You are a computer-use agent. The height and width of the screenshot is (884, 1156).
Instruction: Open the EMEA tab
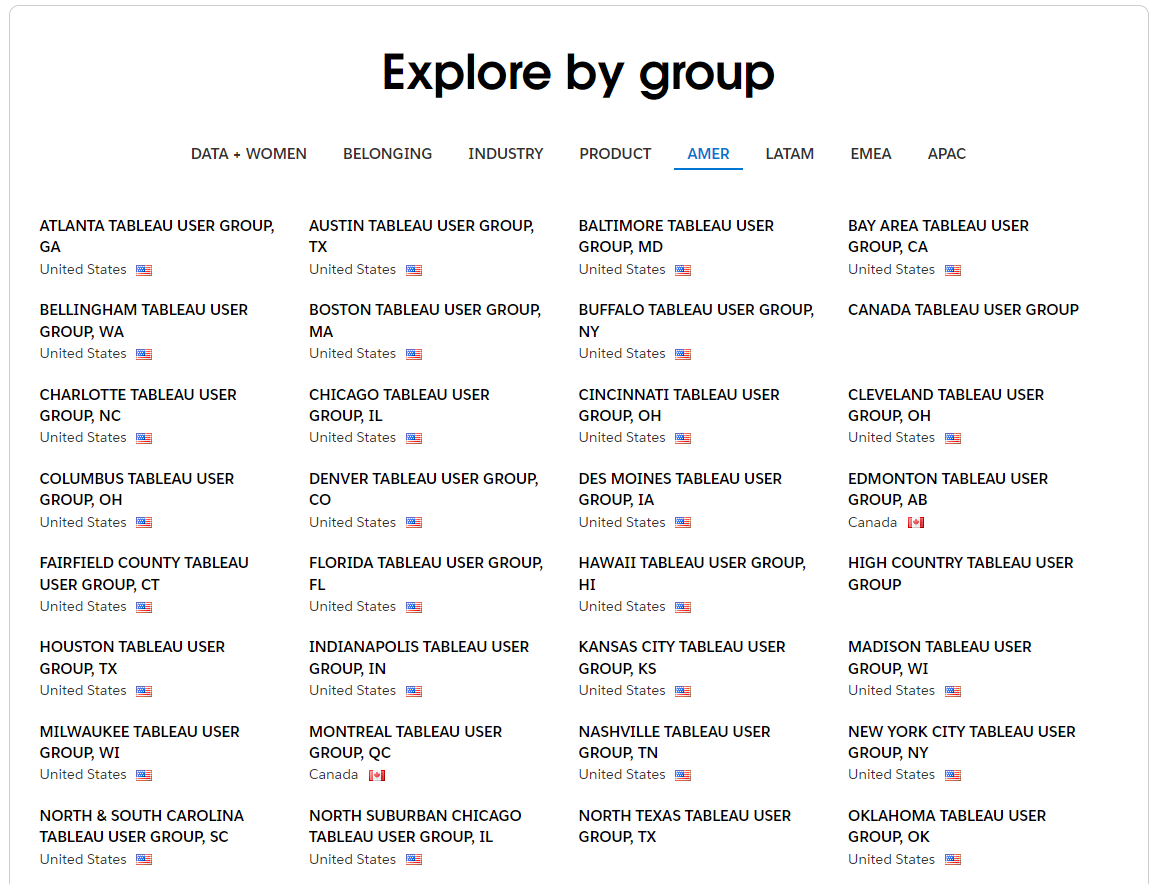(x=871, y=154)
